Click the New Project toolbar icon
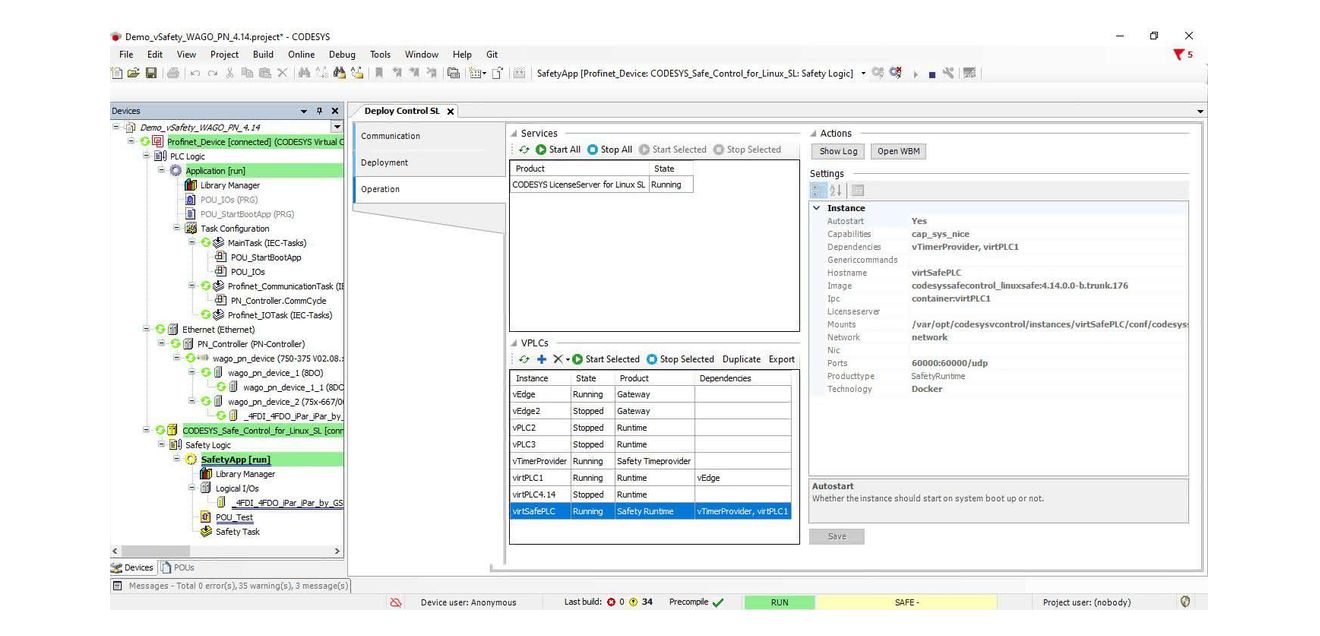The image size is (1320, 636). [x=117, y=73]
